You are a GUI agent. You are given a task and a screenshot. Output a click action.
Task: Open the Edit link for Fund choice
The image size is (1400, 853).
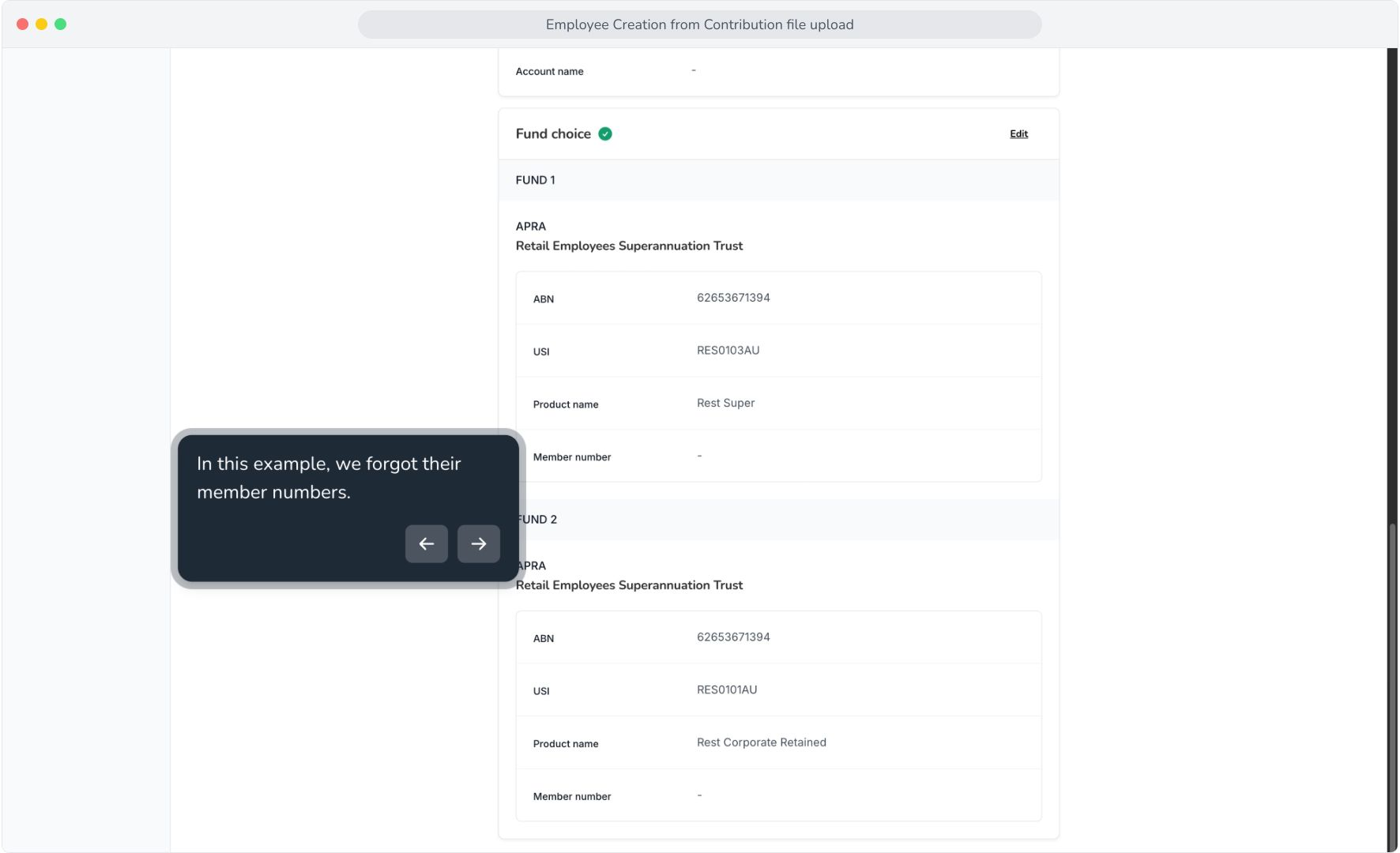(1018, 134)
